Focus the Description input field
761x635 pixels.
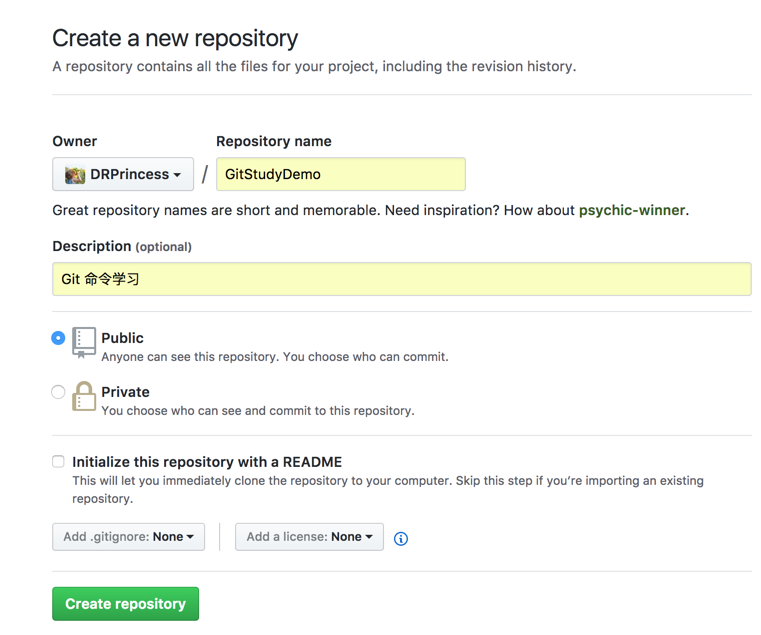(401, 279)
